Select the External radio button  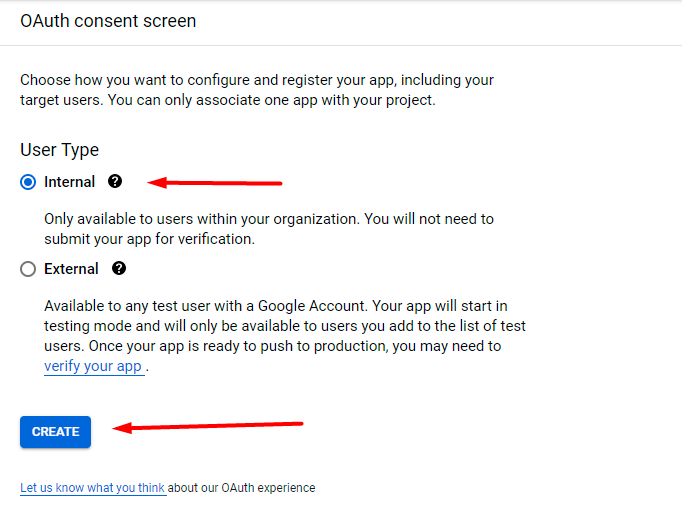(28, 269)
